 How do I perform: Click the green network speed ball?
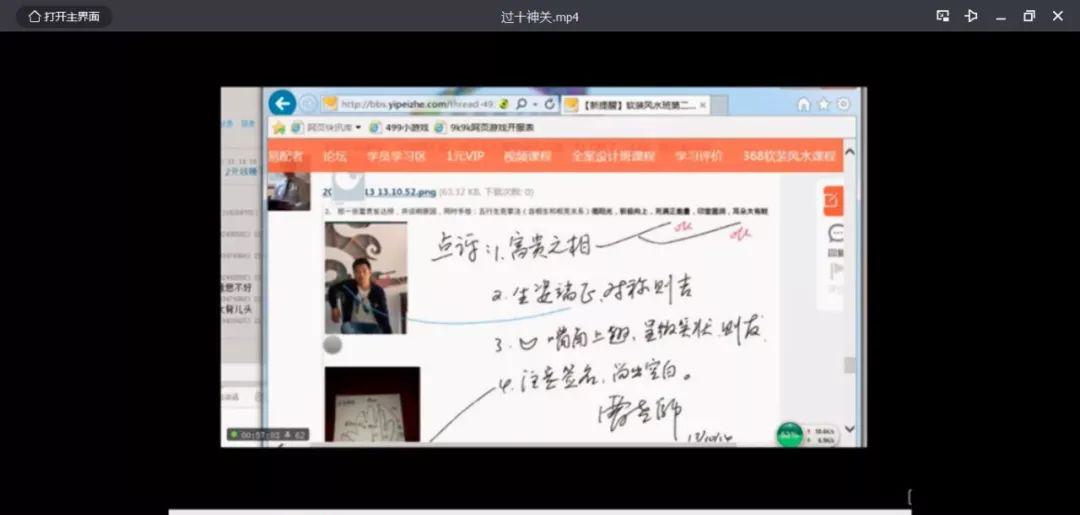[789, 434]
